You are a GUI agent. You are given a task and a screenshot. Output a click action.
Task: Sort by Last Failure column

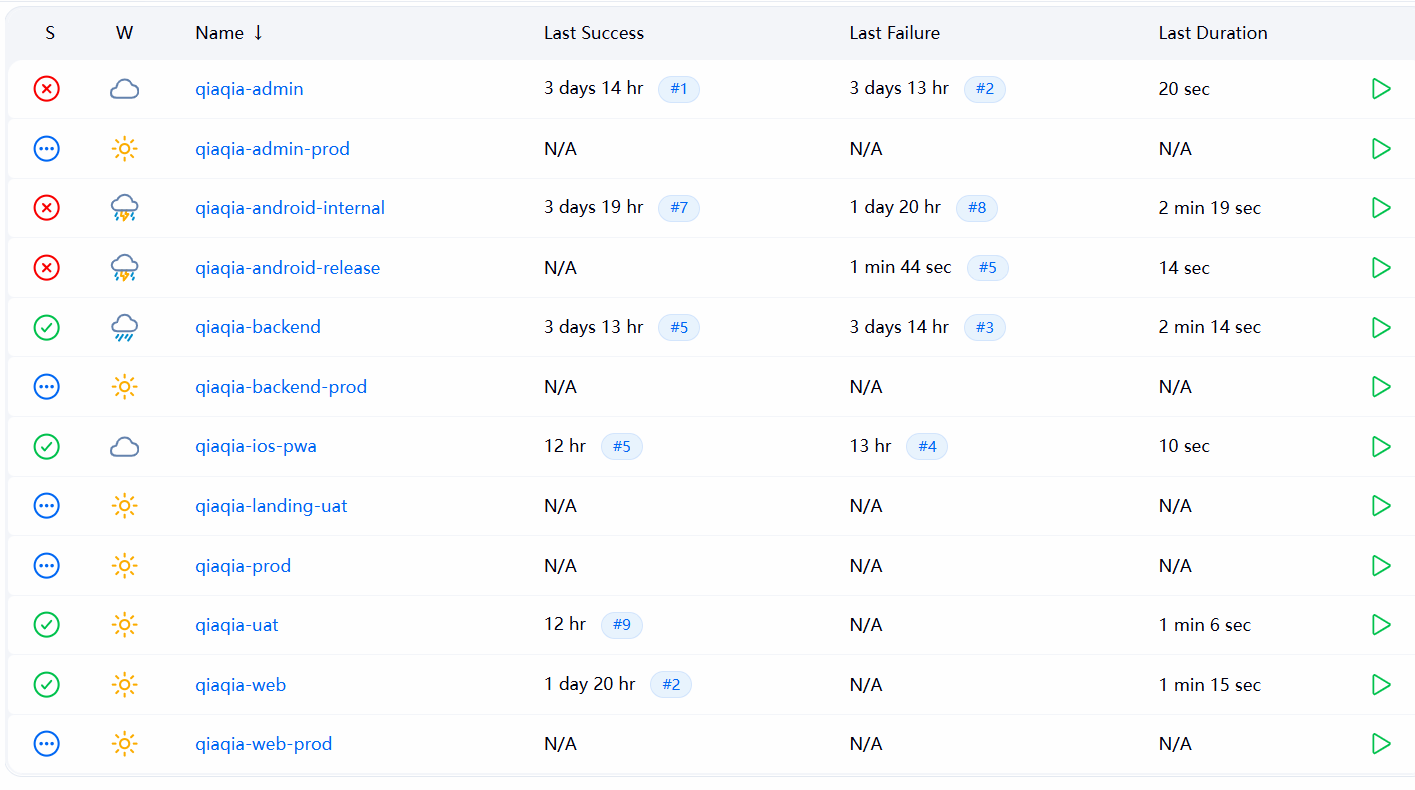(x=895, y=33)
